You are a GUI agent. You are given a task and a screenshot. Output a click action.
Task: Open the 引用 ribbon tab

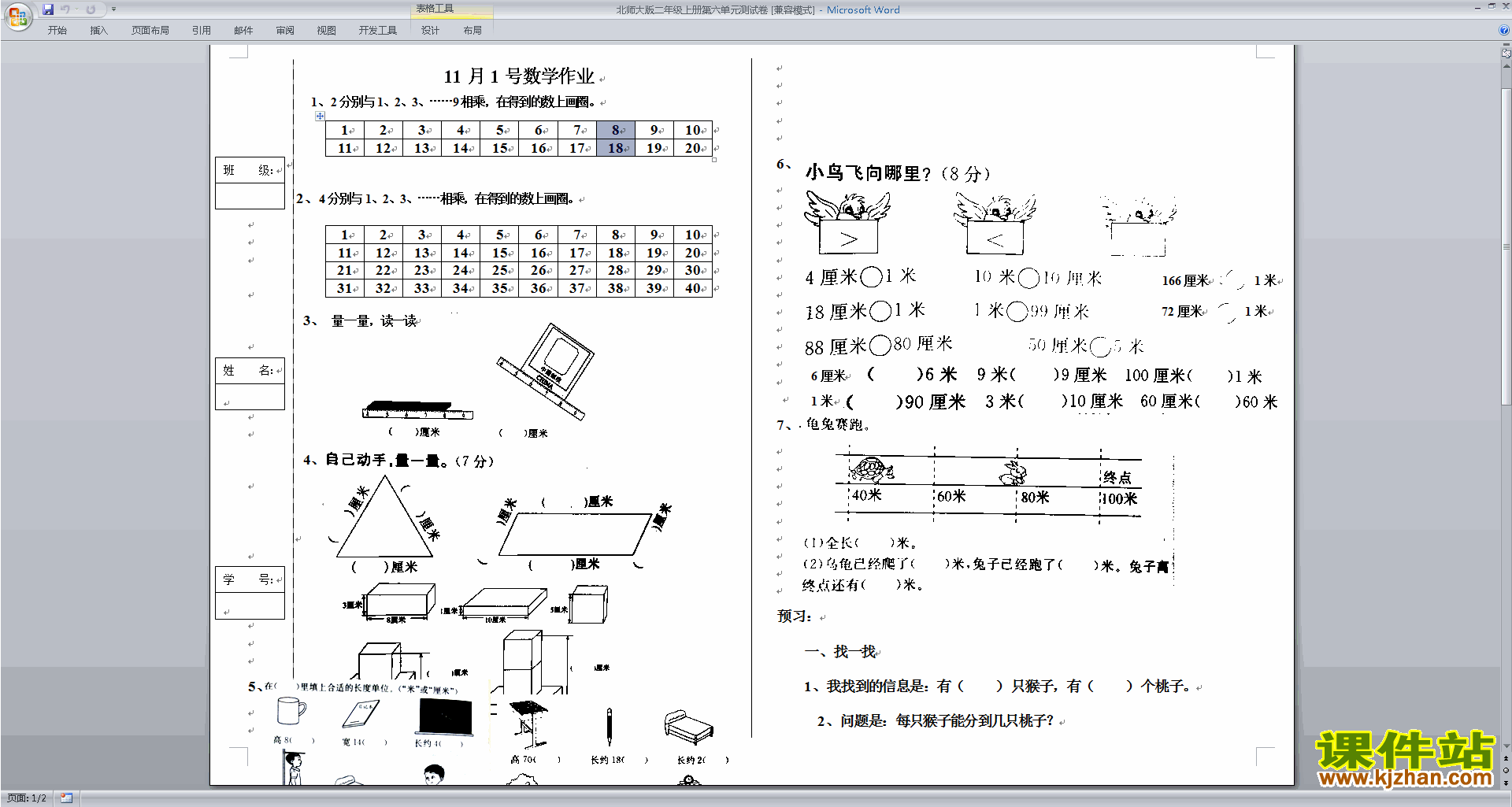tap(201, 31)
